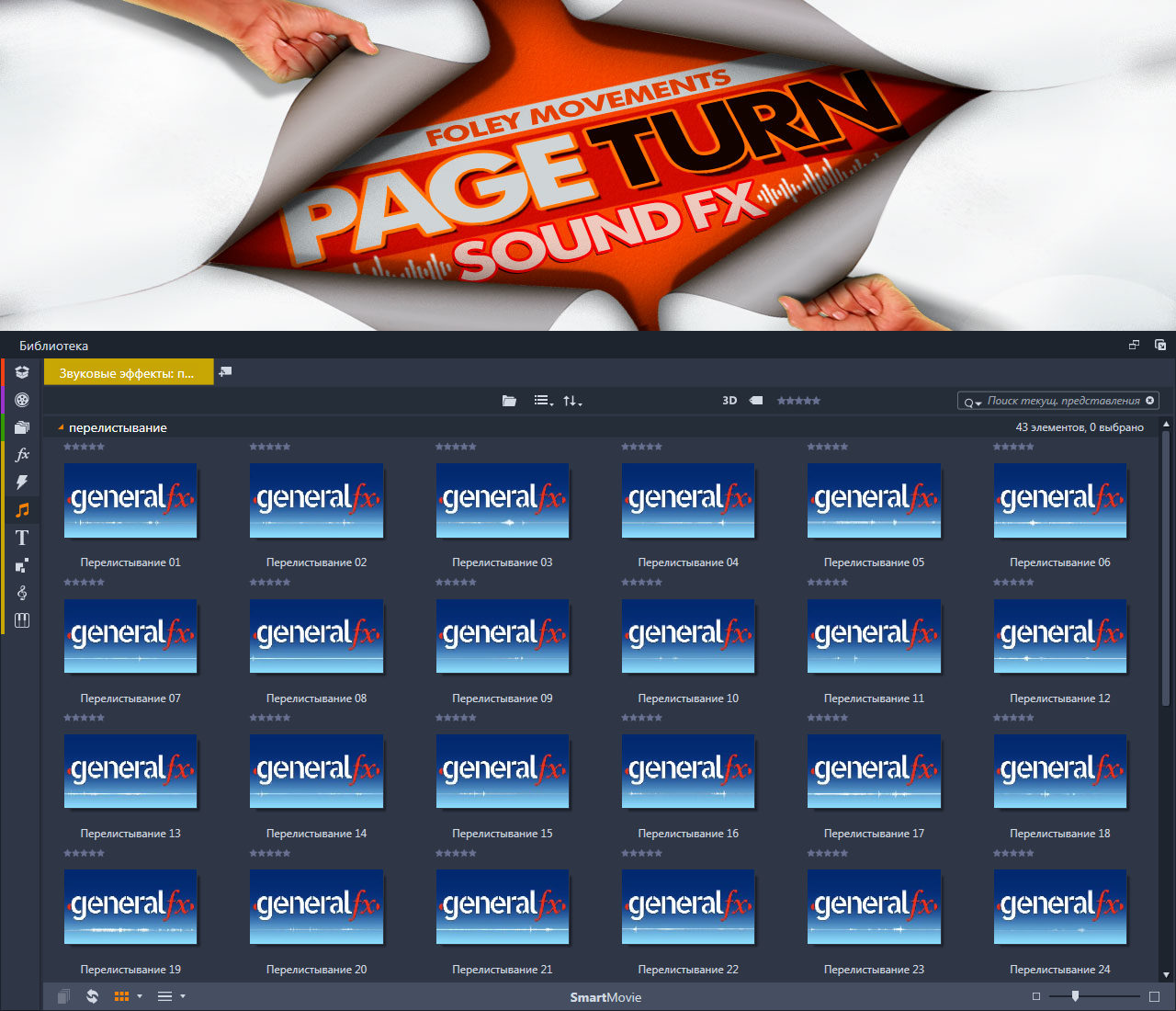Viewport: 1176px width, 1011px height.
Task: Select the Перелистывание 05 thumbnail
Action: click(x=874, y=500)
